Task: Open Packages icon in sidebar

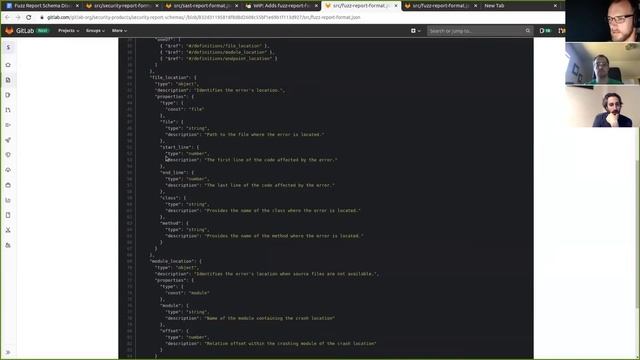Action: (x=8, y=185)
